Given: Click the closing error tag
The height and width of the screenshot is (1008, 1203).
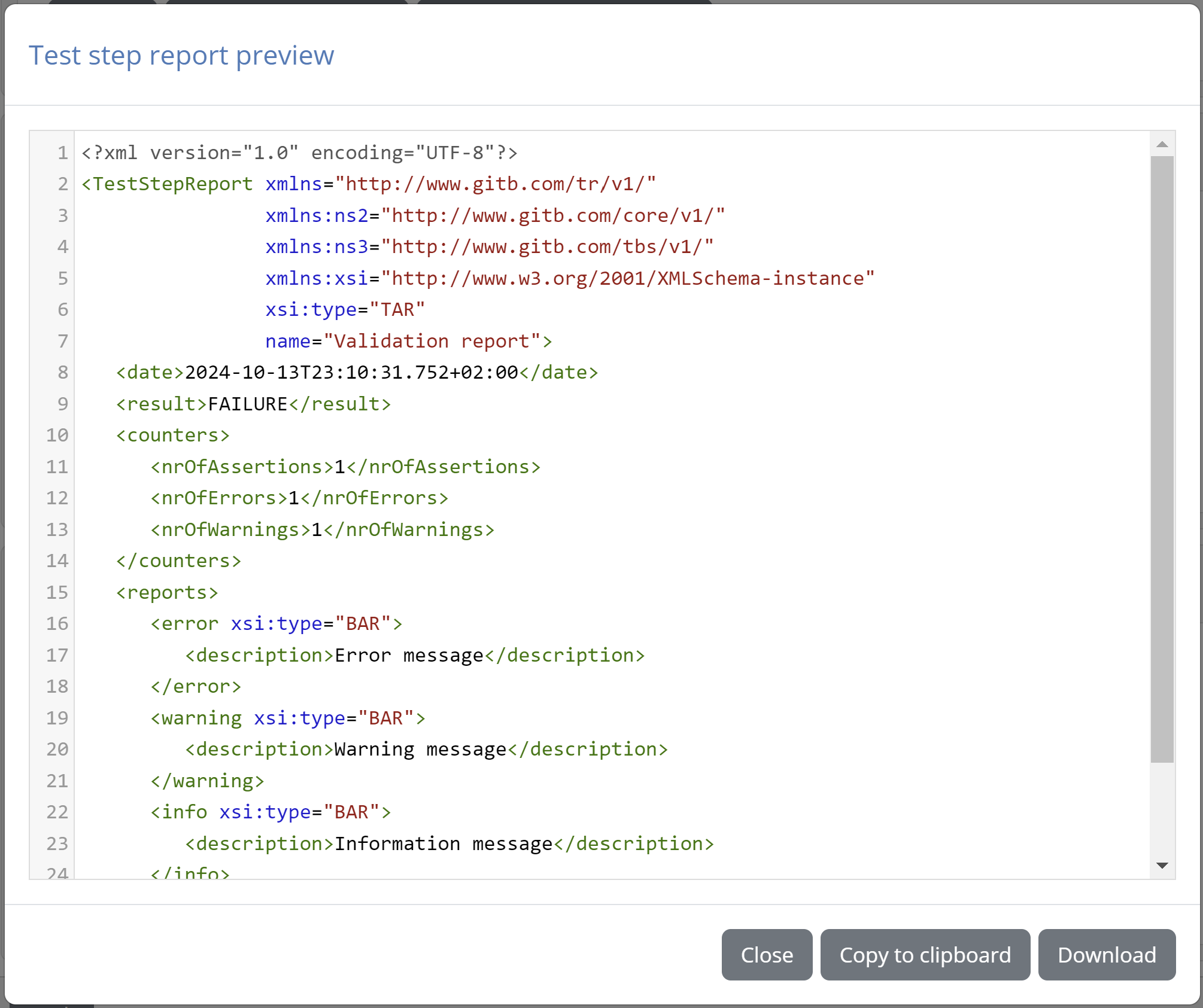Looking at the screenshot, I should [196, 686].
